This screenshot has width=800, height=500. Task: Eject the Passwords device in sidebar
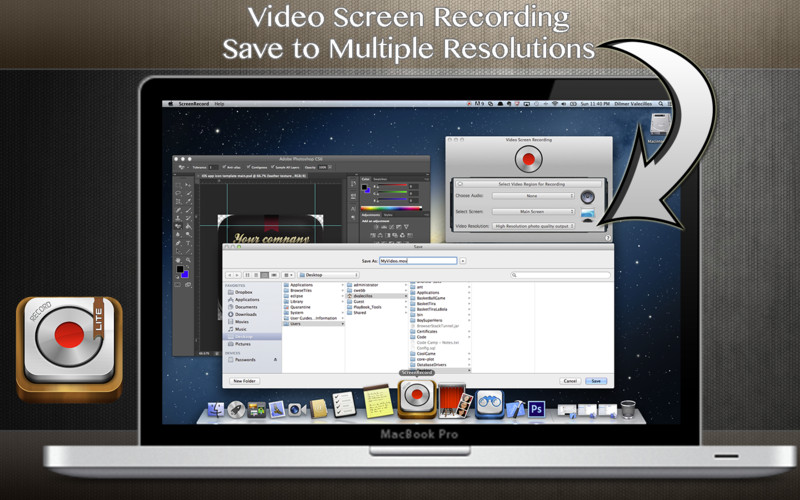pyautogui.click(x=276, y=360)
